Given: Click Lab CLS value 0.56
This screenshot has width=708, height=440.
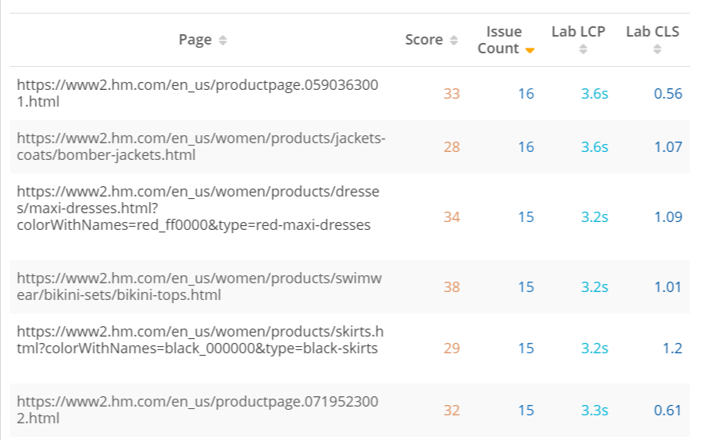Looking at the screenshot, I should pyautogui.click(x=668, y=94).
